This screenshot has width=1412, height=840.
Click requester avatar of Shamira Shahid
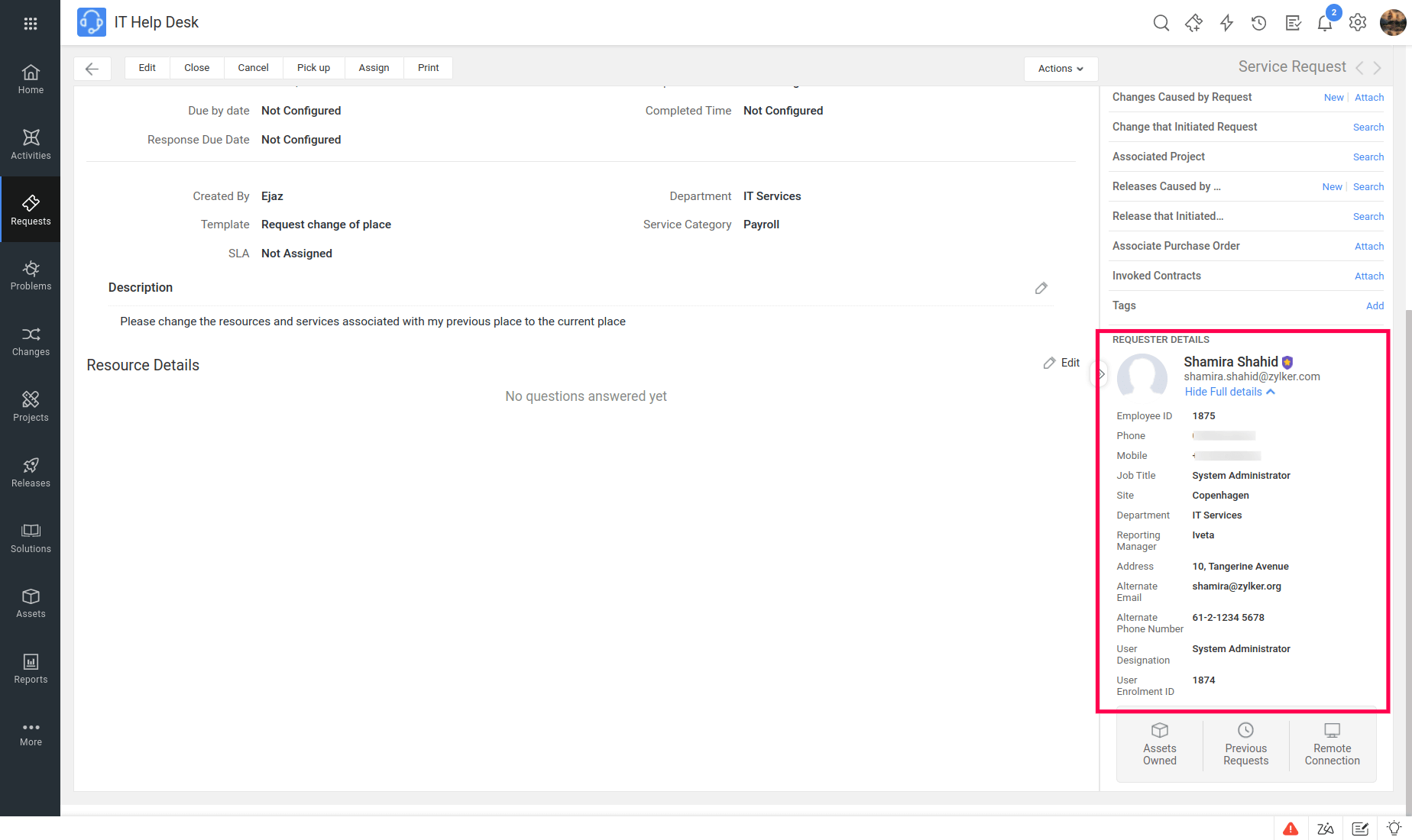1142,376
